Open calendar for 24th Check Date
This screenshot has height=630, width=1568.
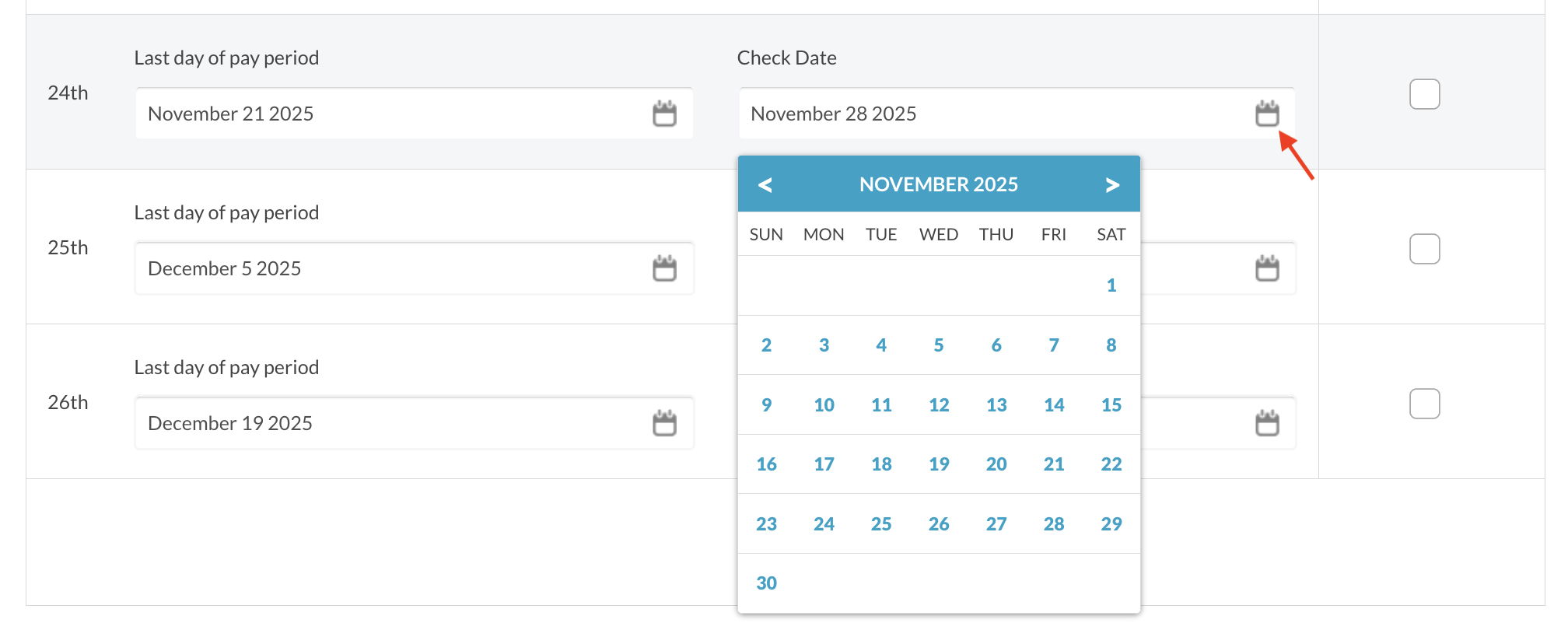click(x=1267, y=114)
